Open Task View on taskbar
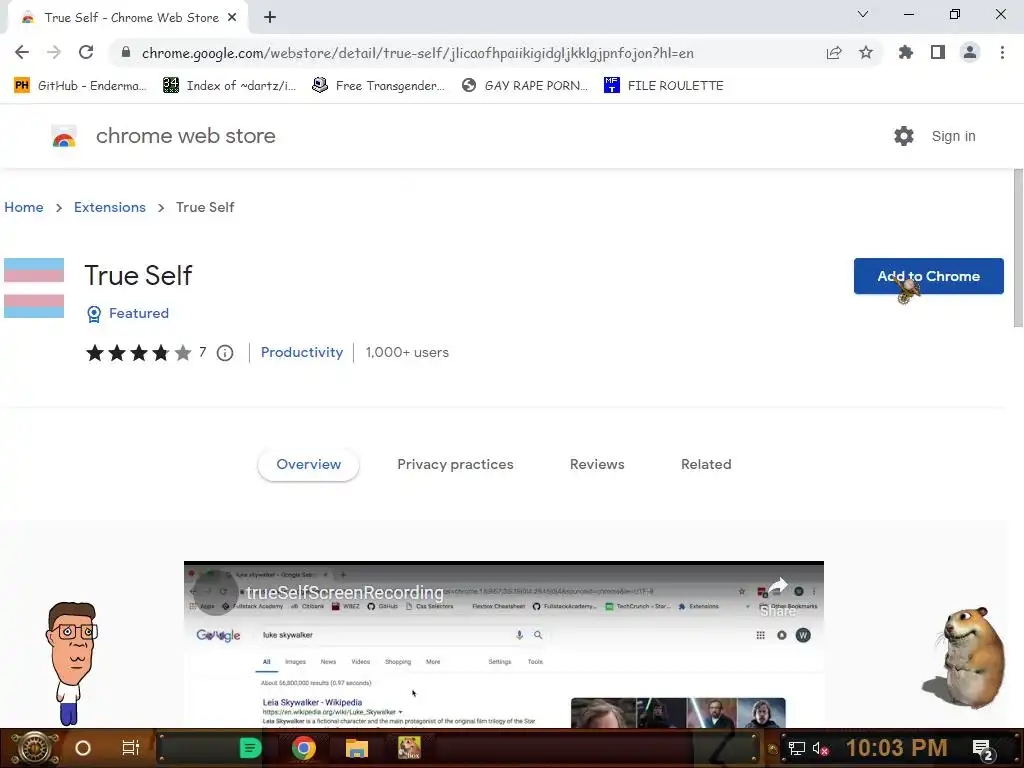Viewport: 1024px width, 768px height. coord(131,748)
